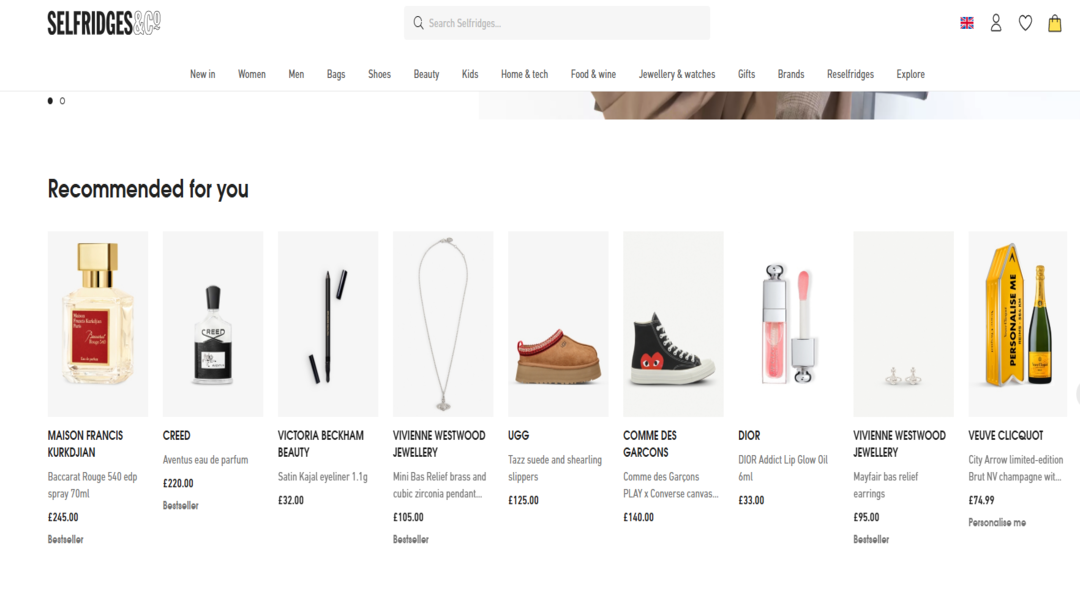The width and height of the screenshot is (1080, 600).
Task: Open the Home & tech menu
Action: pos(525,74)
